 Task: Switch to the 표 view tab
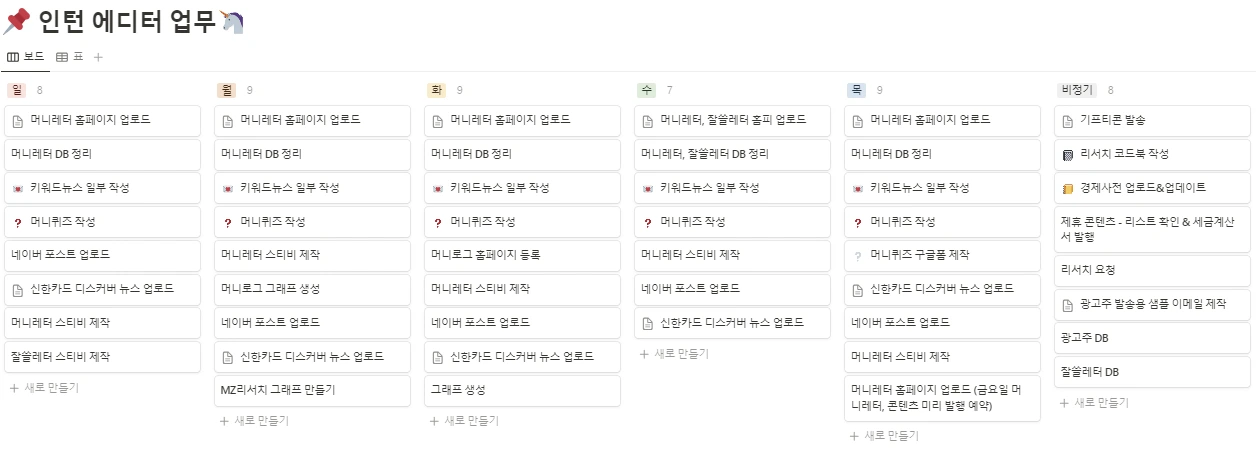coord(69,57)
